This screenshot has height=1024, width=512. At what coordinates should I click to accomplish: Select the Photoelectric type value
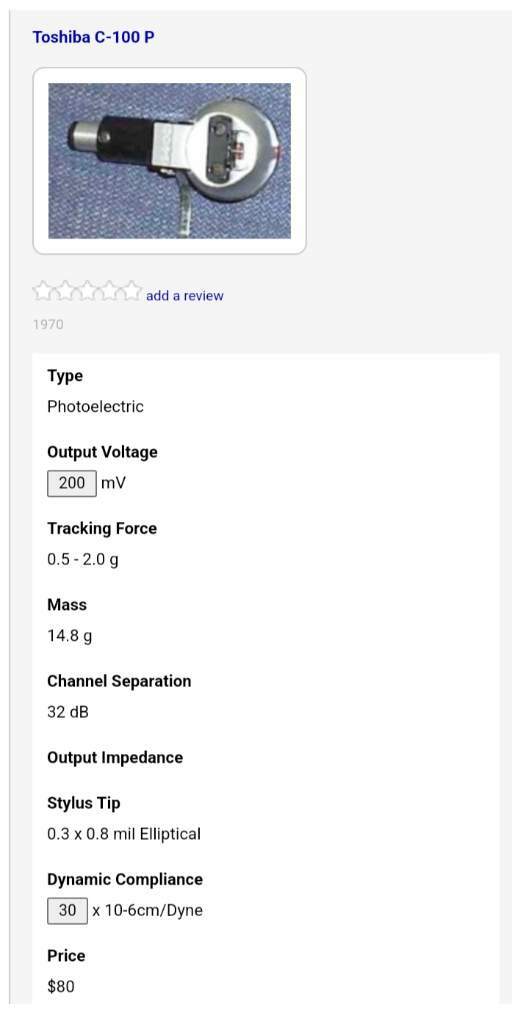point(95,407)
